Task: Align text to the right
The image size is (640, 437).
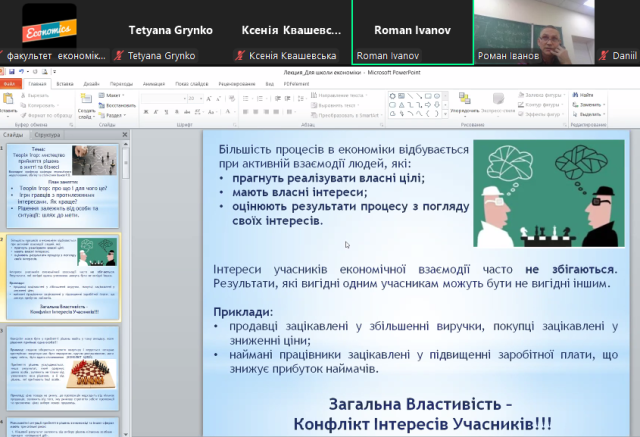Action: click(266, 112)
